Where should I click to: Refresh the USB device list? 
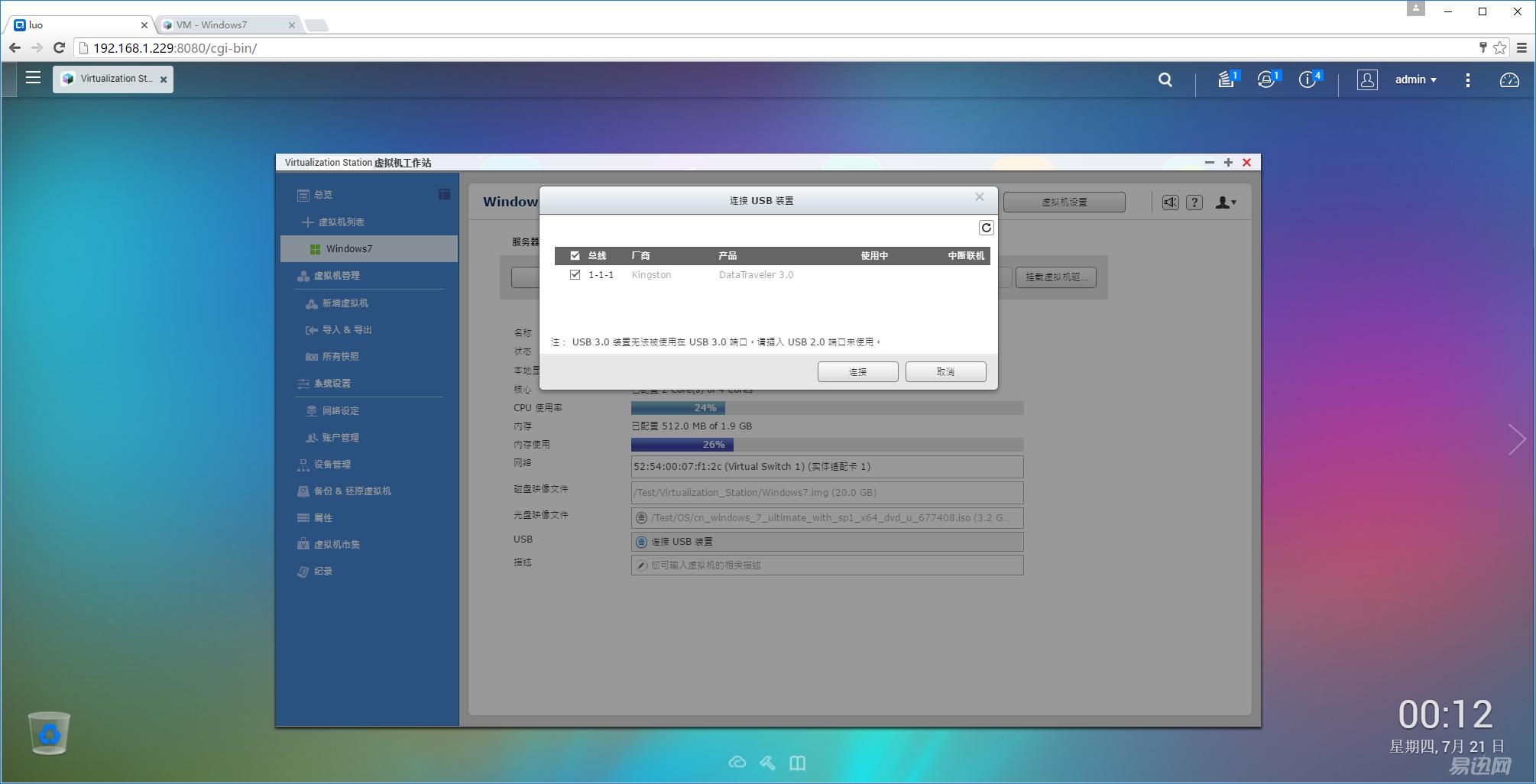tap(986, 228)
